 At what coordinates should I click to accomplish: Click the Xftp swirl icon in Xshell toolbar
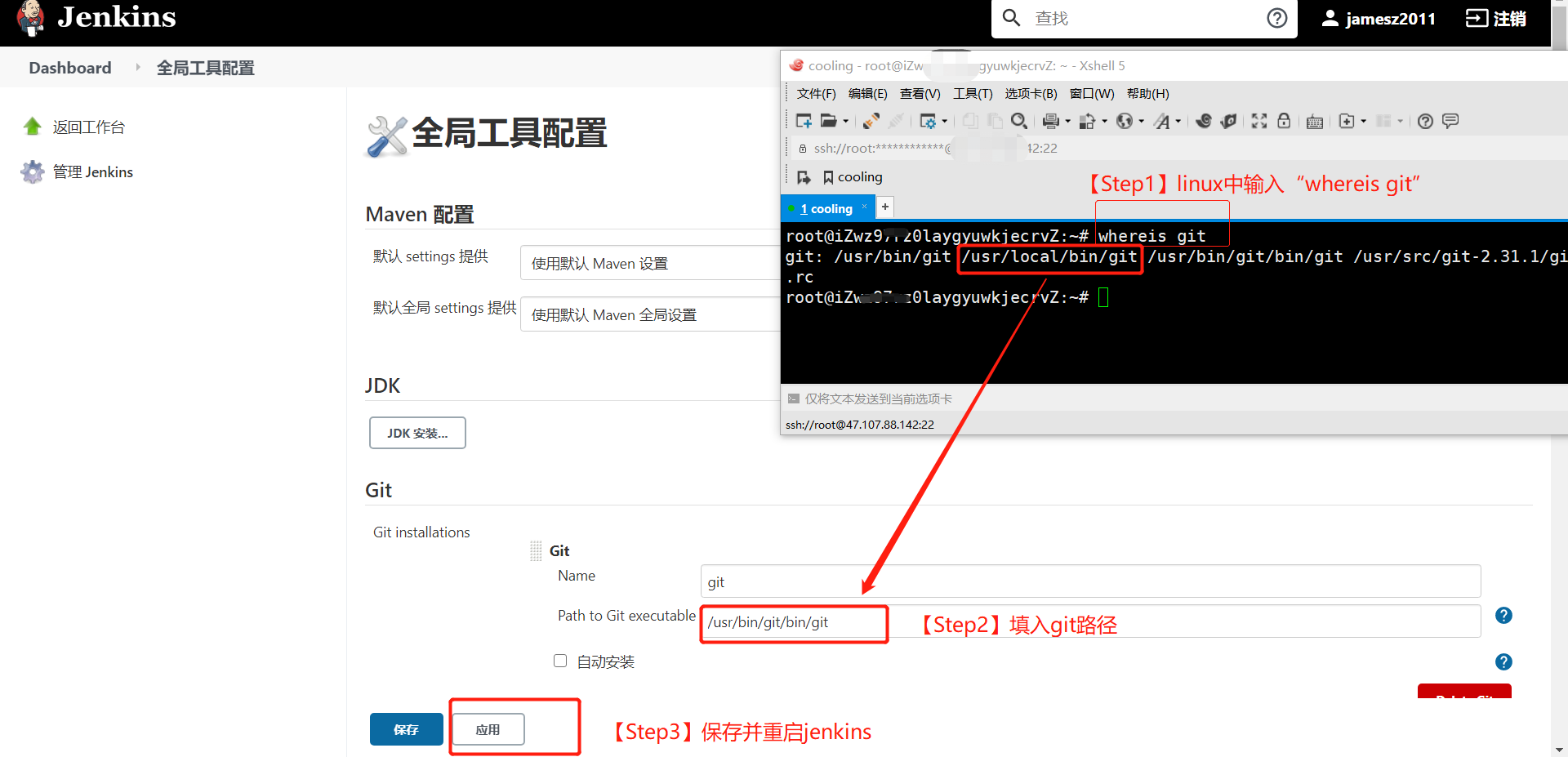[x=1204, y=121]
